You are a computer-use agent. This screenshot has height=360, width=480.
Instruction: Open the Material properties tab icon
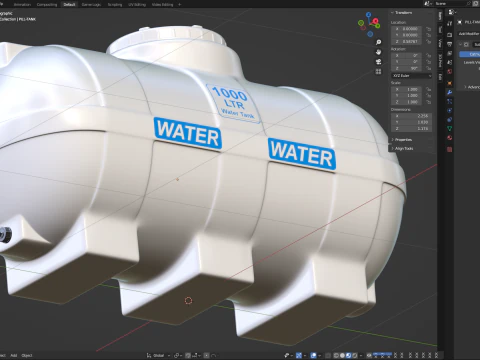pos(450,138)
